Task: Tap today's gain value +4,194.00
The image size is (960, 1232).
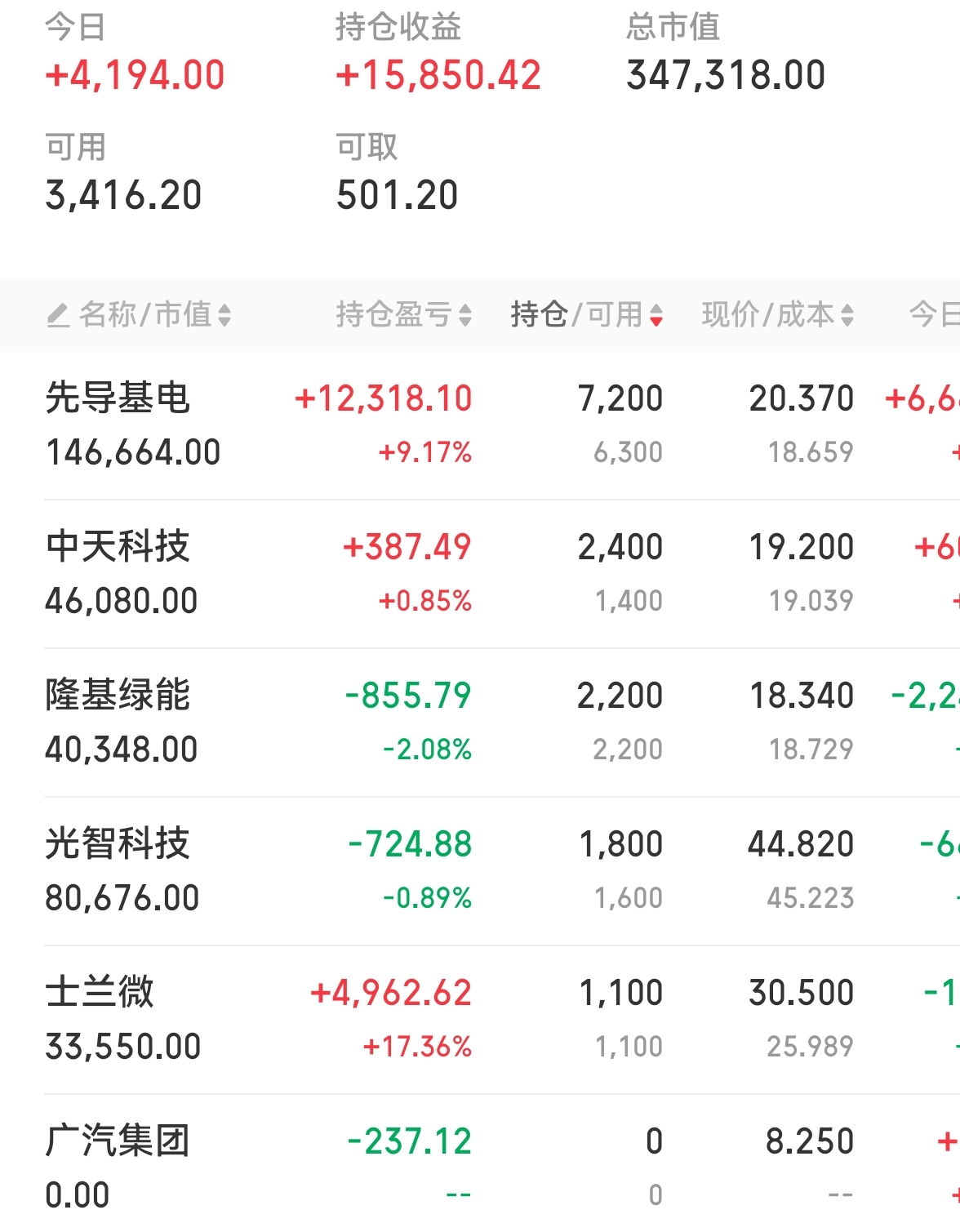Action: 135,76
